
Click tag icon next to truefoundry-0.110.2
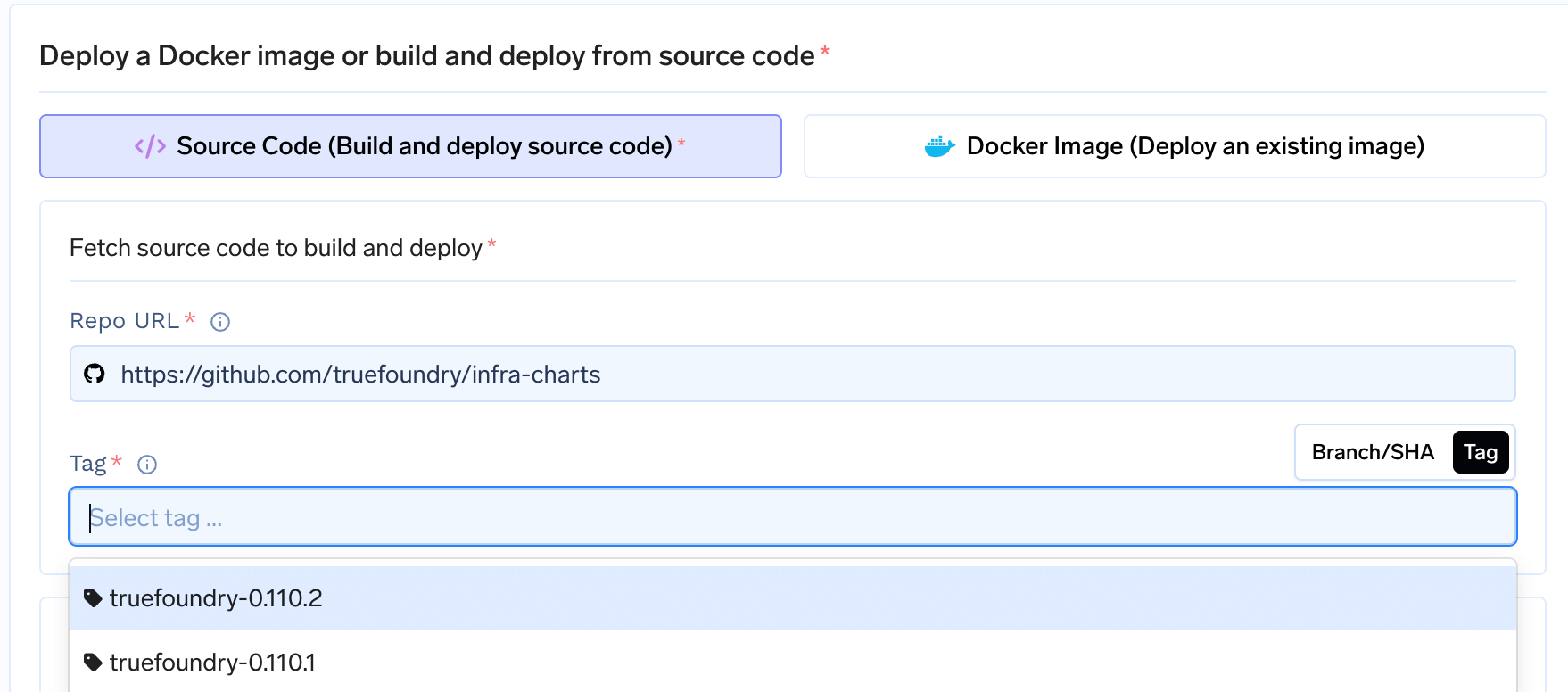(93, 597)
